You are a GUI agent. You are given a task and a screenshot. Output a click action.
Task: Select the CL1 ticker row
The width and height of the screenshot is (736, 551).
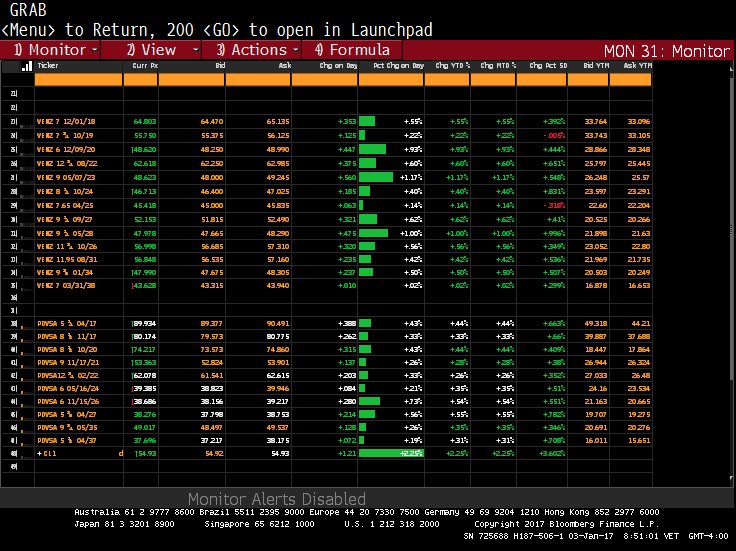coord(47,454)
